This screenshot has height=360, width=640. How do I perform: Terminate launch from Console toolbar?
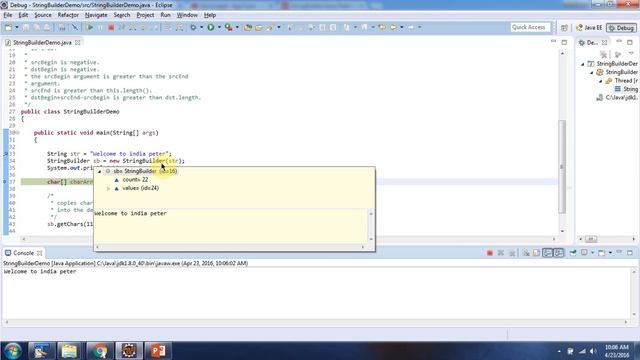490,253
